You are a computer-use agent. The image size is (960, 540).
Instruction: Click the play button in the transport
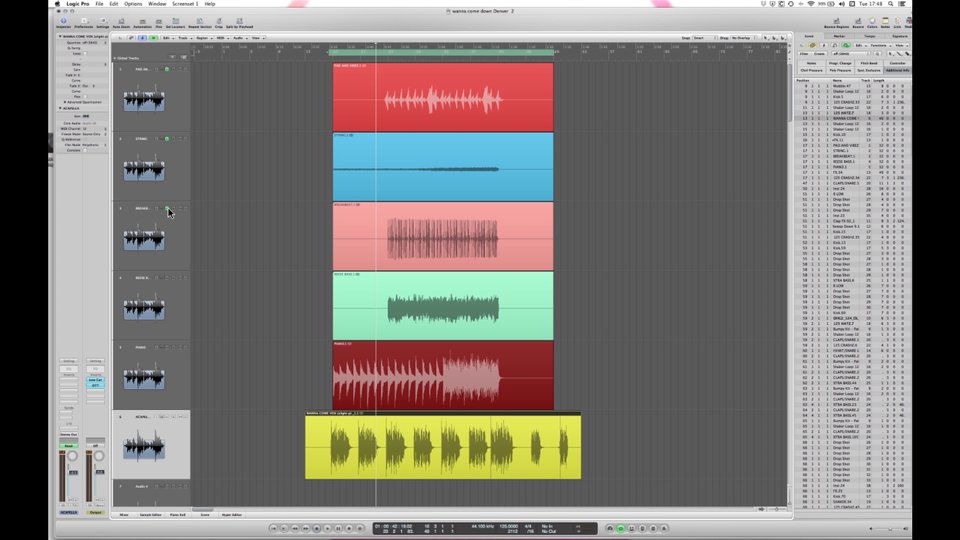pyautogui.click(x=328, y=528)
